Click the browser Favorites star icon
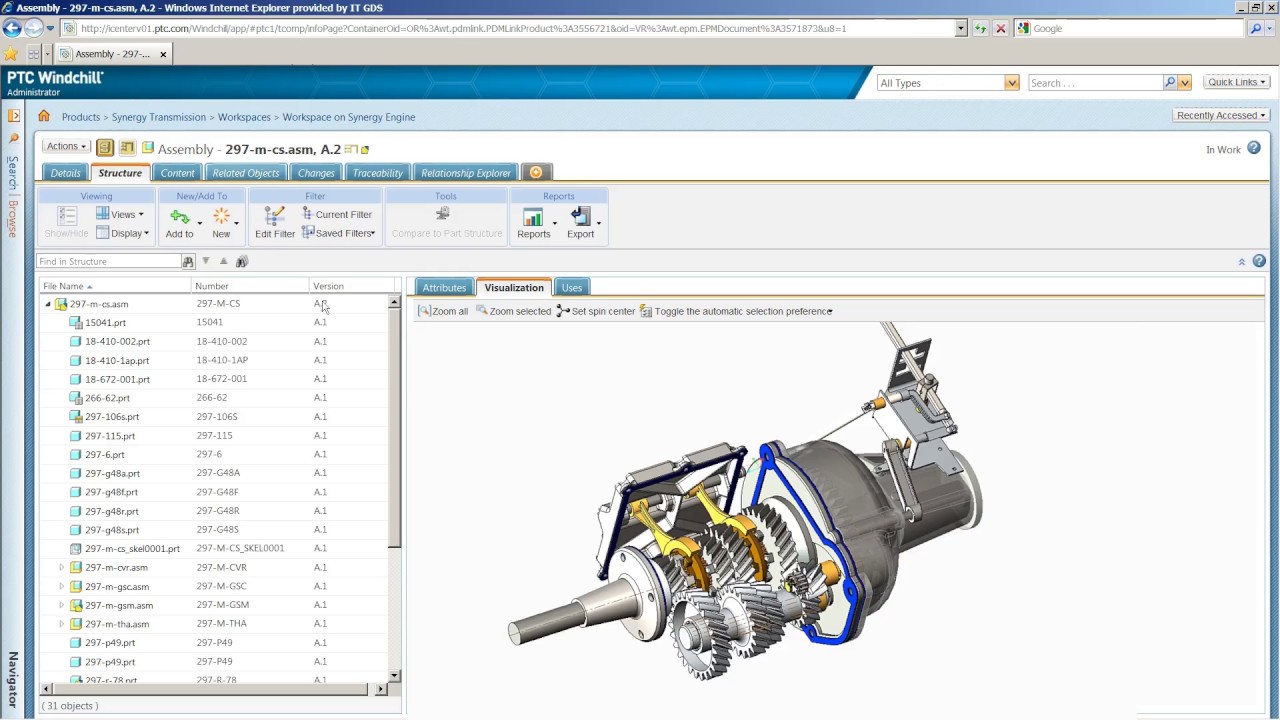The image size is (1280, 720). [x=11, y=54]
